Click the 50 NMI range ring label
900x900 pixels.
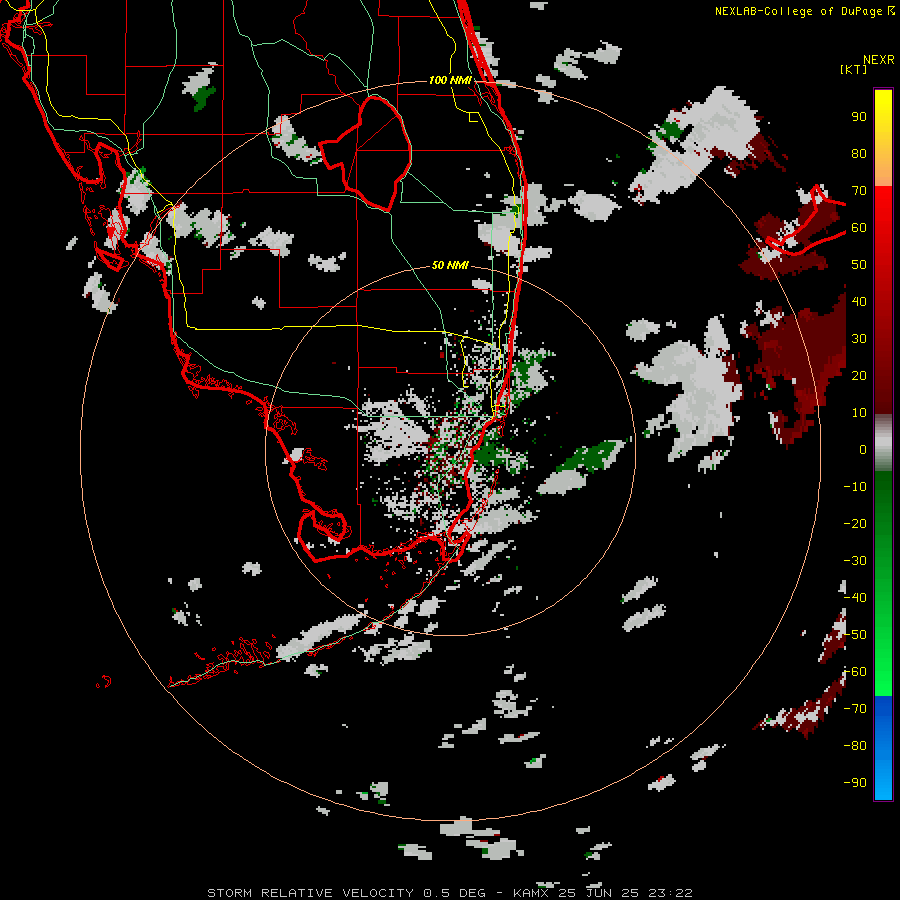pos(450,265)
